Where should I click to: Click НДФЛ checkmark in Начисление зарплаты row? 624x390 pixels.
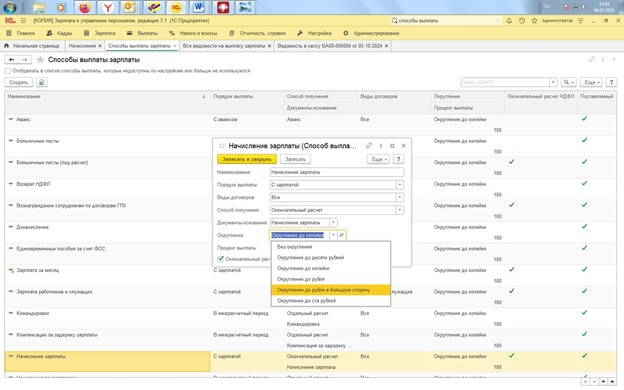(511, 355)
